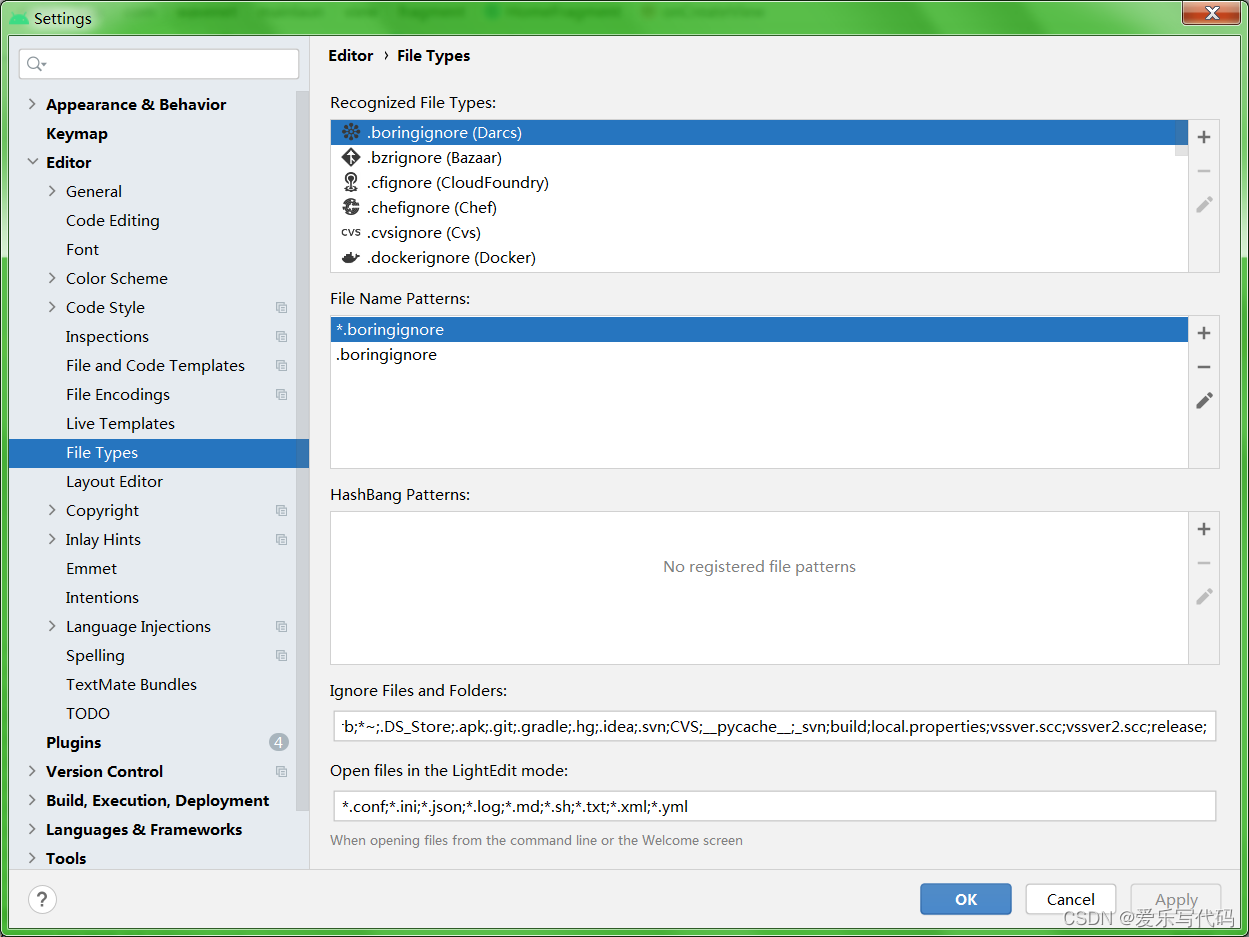Confirm settings with the OK button
1249x937 pixels.
click(x=966, y=899)
